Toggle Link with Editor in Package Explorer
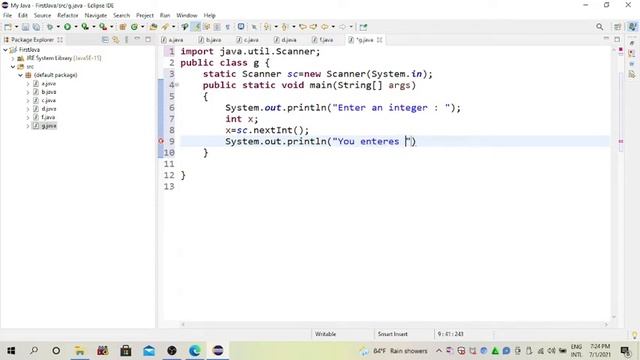This screenshot has height=360, width=640. [x=116, y=40]
